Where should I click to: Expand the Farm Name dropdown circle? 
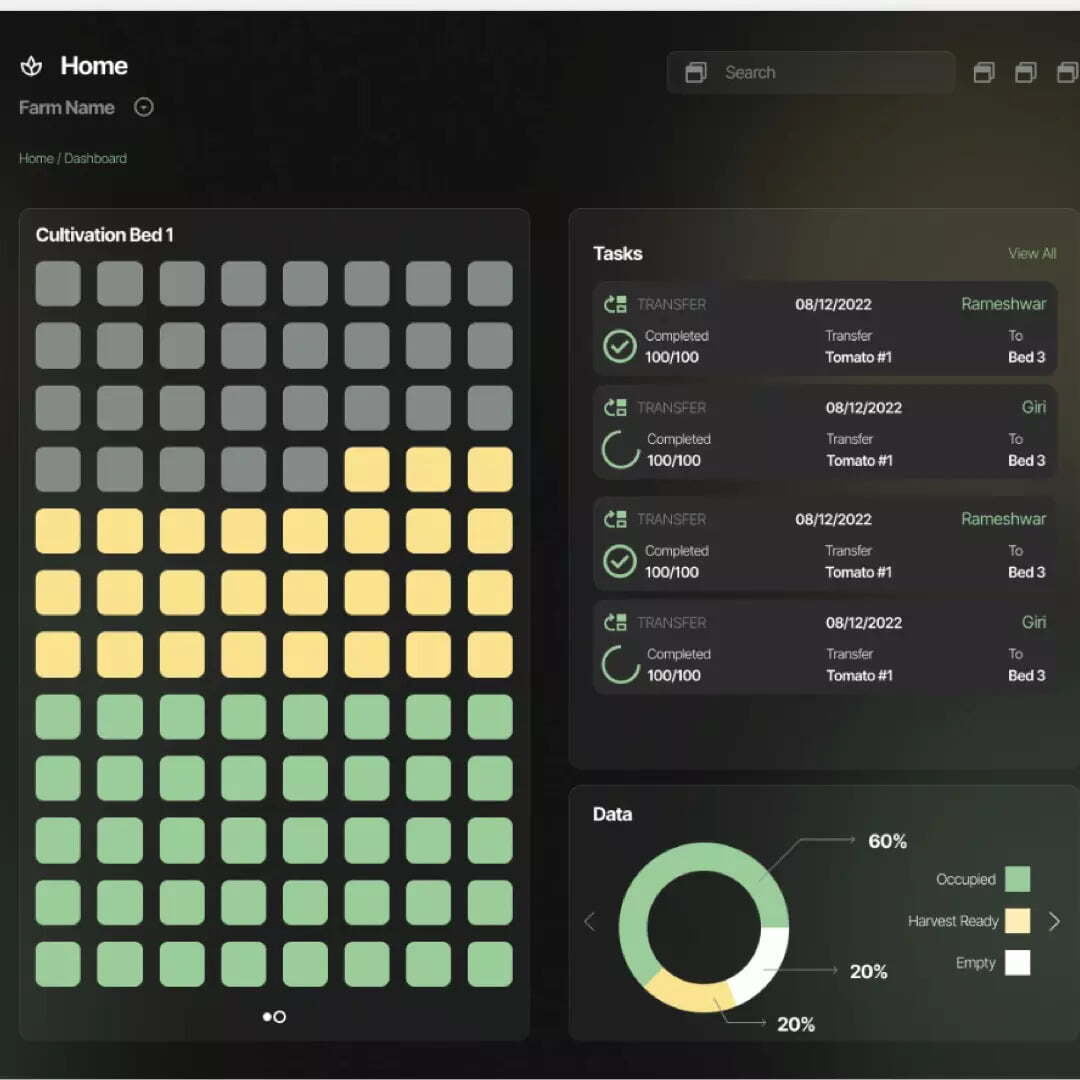(x=143, y=107)
